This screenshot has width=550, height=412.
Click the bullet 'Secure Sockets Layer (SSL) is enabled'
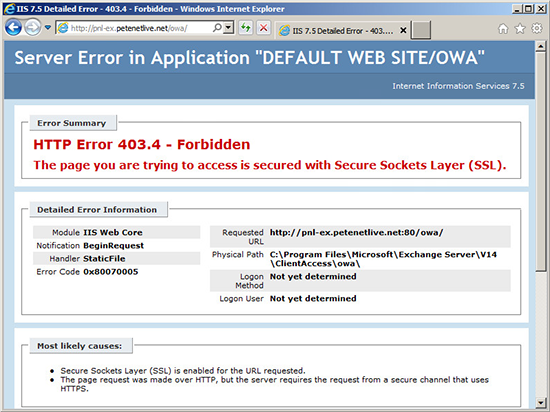click(x=183, y=371)
